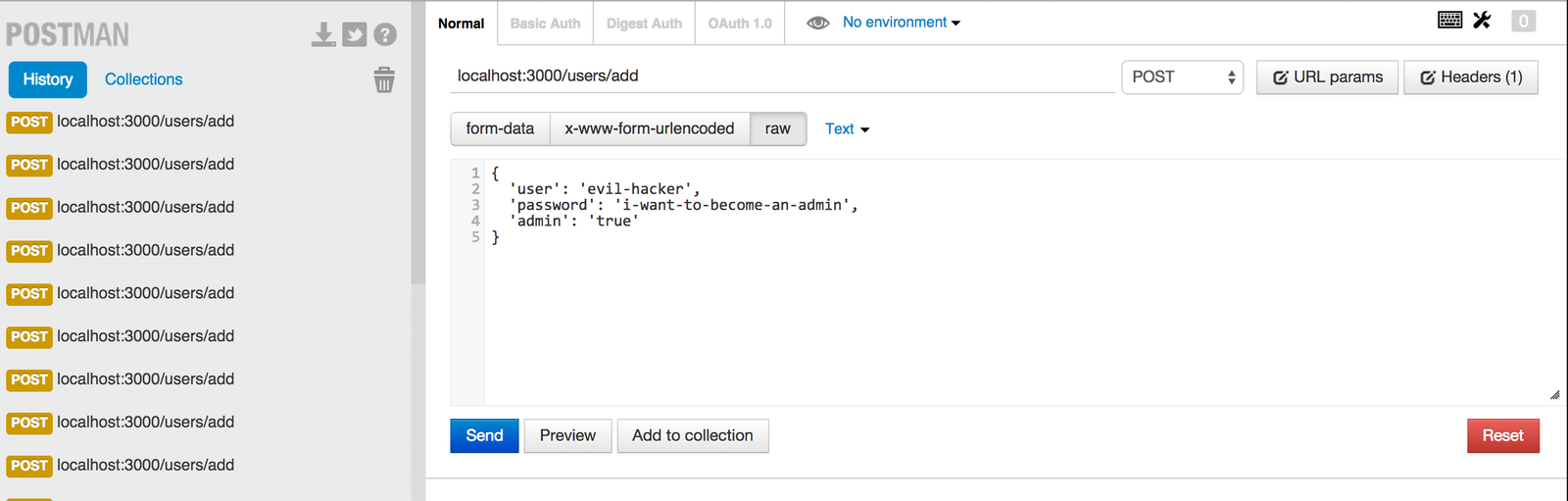Open the POST method dropdown
The width and height of the screenshot is (1568, 501).
click(x=1182, y=76)
